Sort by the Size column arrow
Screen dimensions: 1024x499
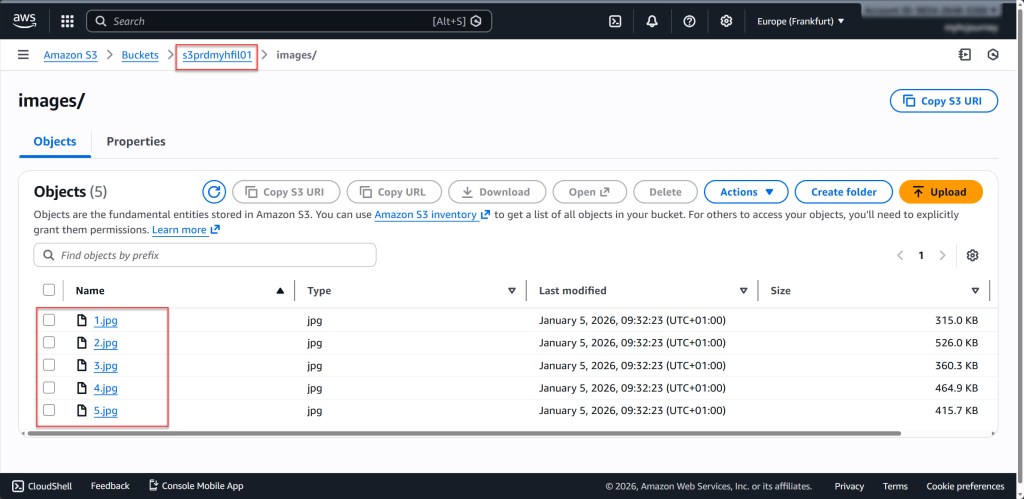974,291
